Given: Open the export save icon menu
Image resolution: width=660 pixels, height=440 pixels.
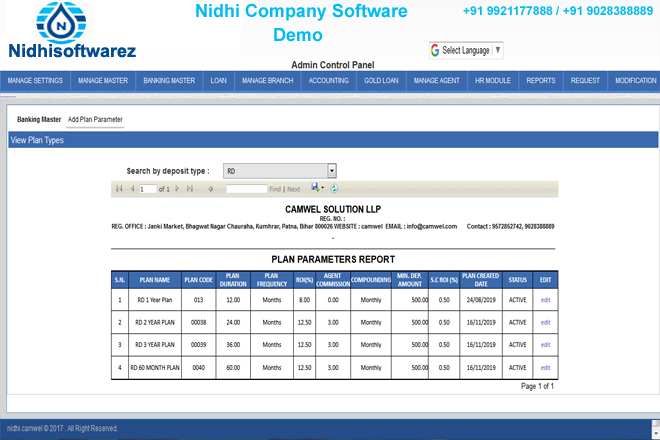Looking at the screenshot, I should tap(317, 188).
